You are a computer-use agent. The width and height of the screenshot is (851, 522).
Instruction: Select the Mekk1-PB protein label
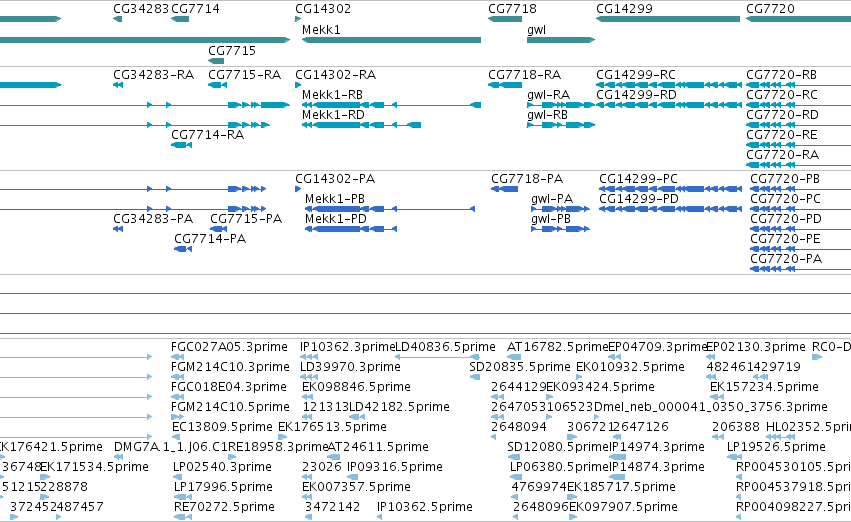tap(335, 199)
